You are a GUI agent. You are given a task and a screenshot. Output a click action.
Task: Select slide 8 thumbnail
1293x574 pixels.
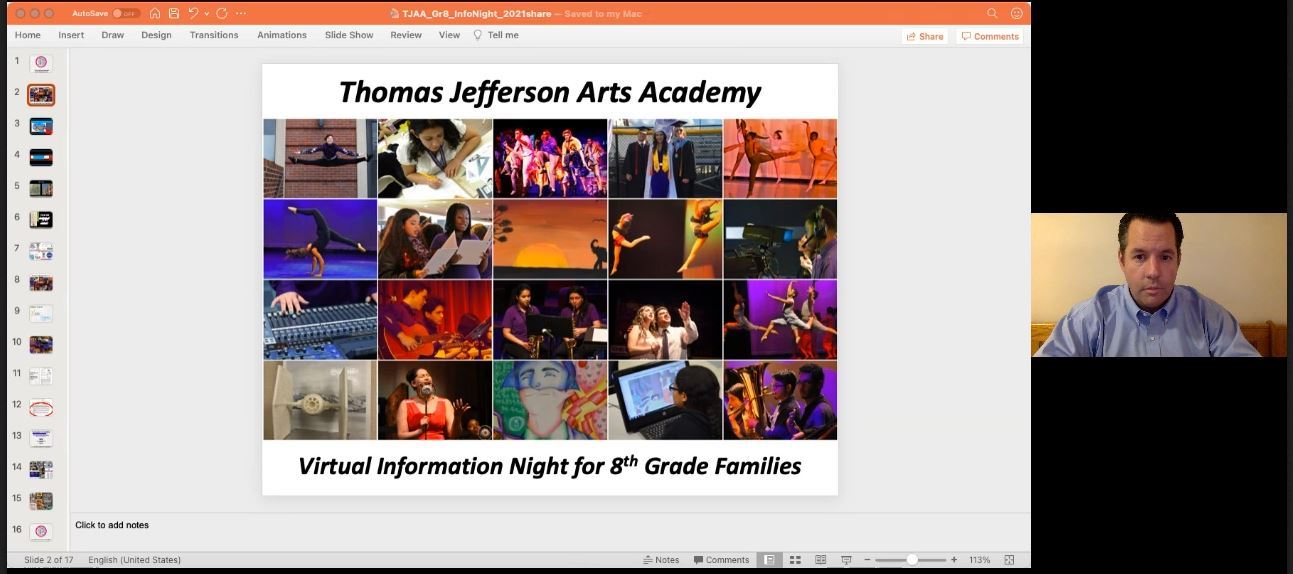[x=41, y=282]
